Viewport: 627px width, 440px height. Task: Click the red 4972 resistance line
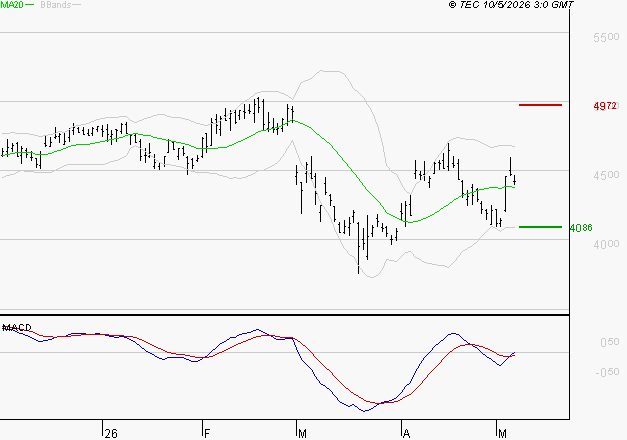[x=540, y=105]
